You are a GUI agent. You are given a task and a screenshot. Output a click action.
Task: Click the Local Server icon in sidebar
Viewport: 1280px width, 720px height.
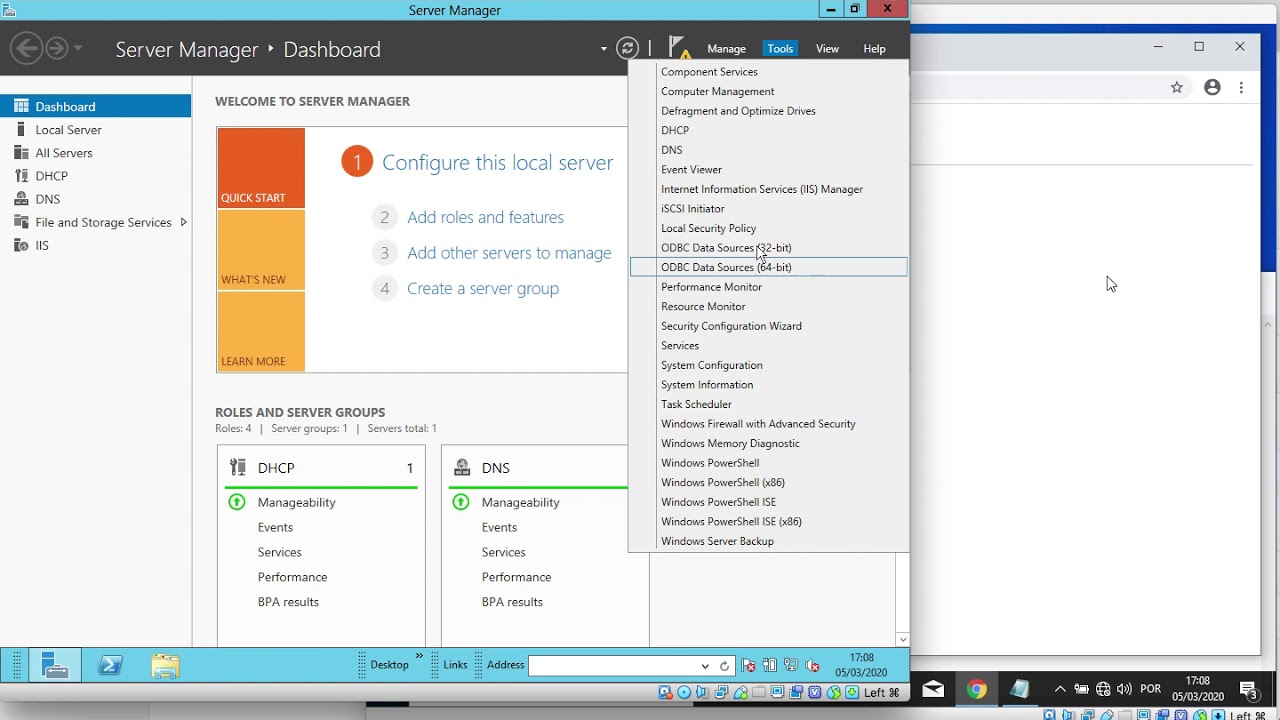pyautogui.click(x=21, y=129)
